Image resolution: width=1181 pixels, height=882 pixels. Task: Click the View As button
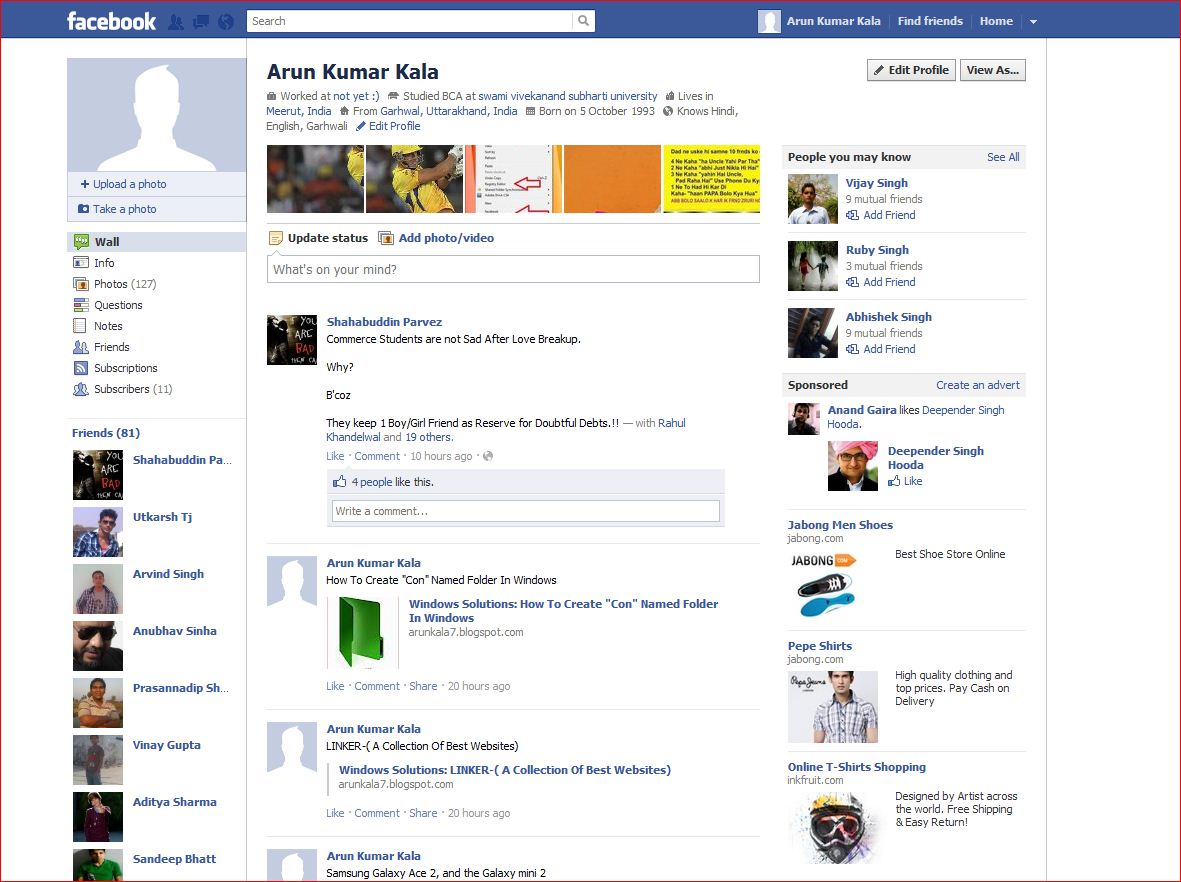992,70
